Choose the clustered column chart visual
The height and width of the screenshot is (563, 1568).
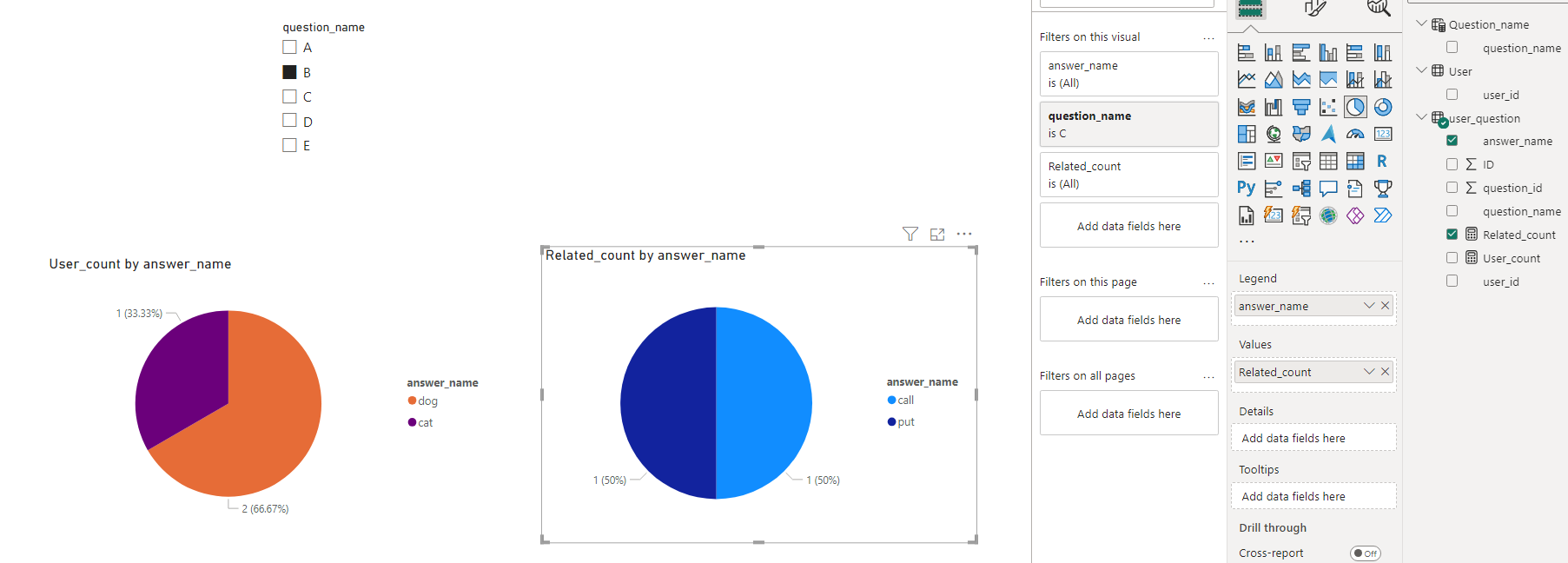(x=1328, y=53)
